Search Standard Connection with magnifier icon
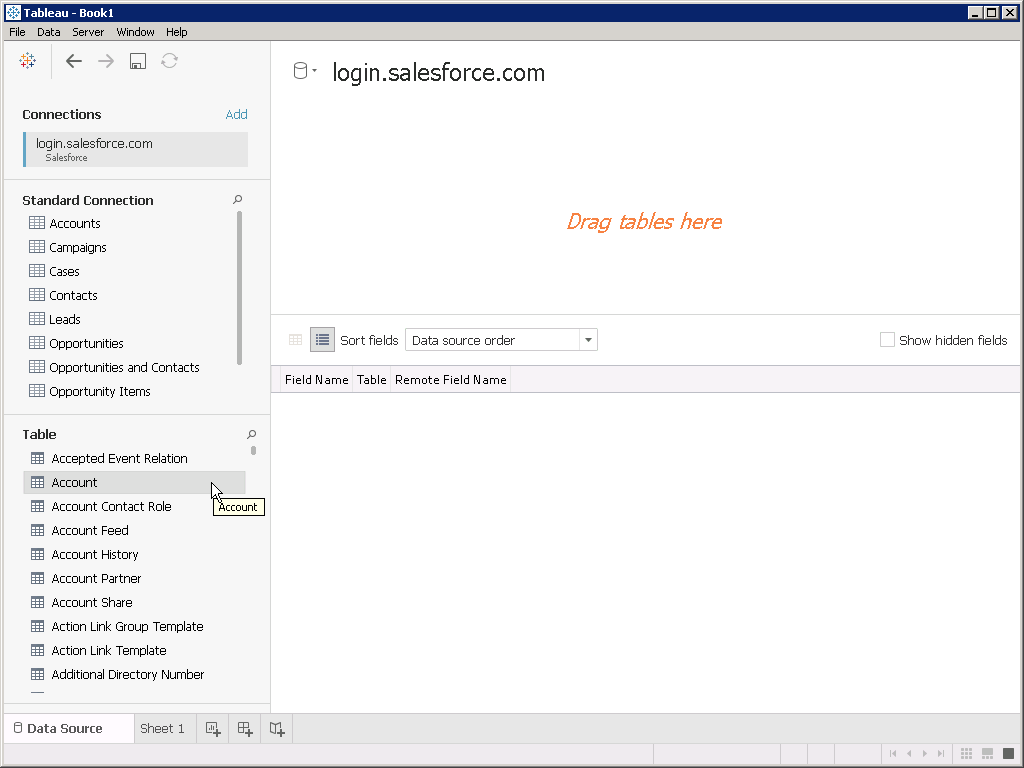The image size is (1024, 768). coord(238,200)
